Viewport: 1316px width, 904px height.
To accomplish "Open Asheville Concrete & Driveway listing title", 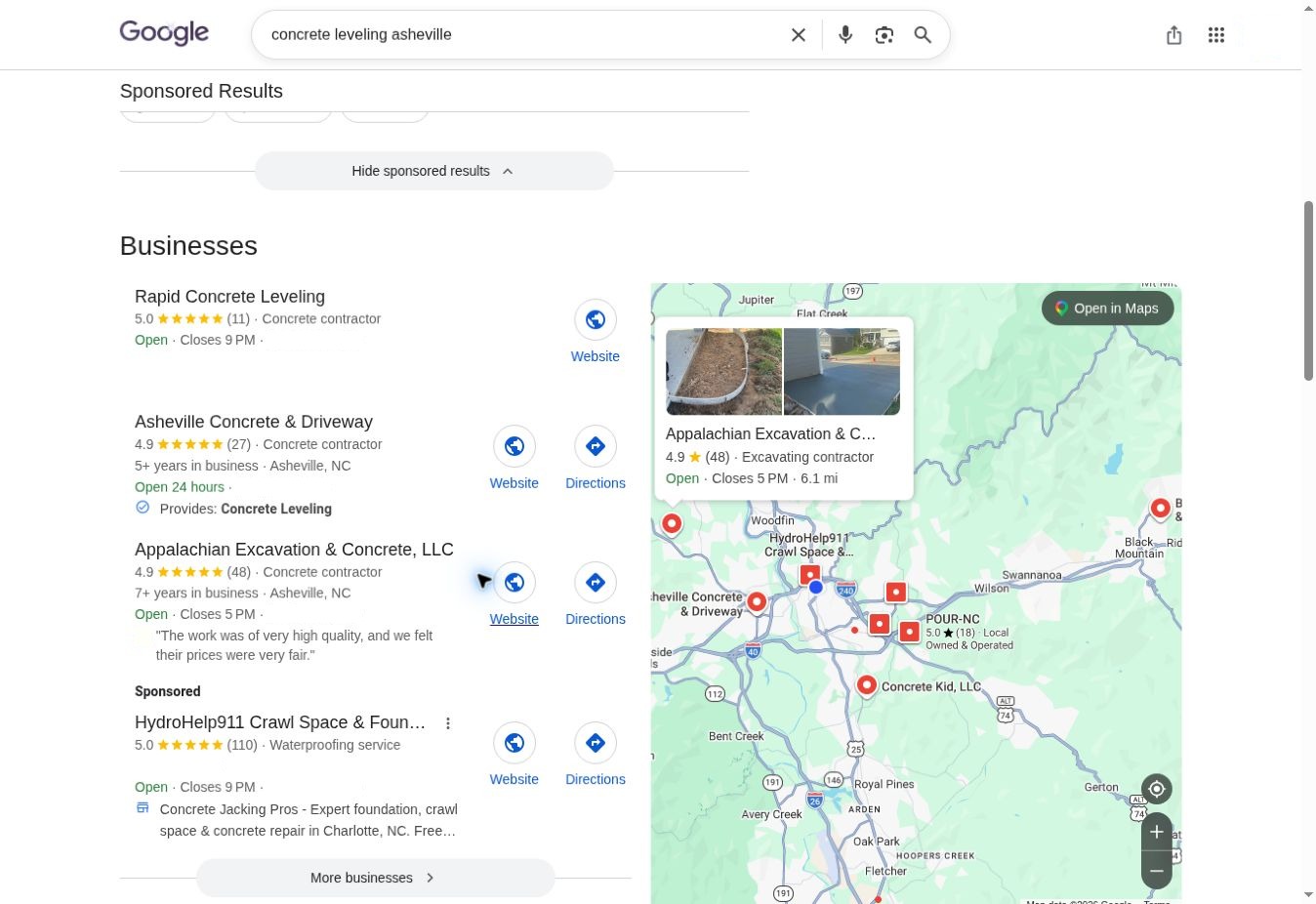I will click(254, 422).
